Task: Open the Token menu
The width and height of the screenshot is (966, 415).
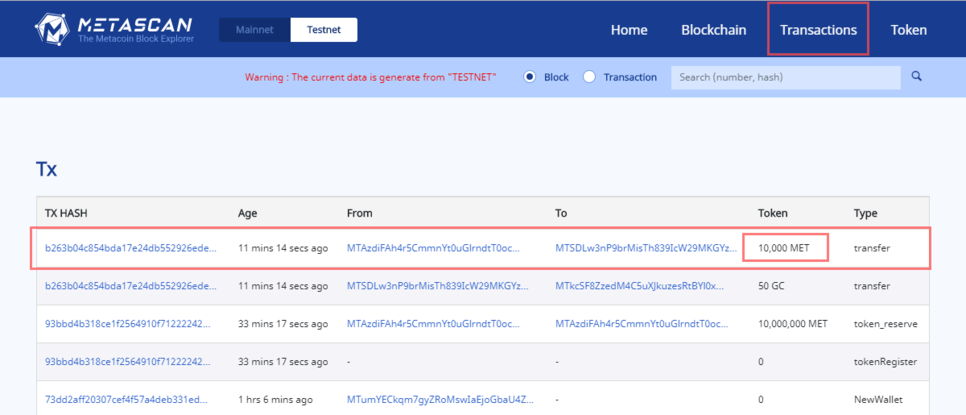Action: 908,30
